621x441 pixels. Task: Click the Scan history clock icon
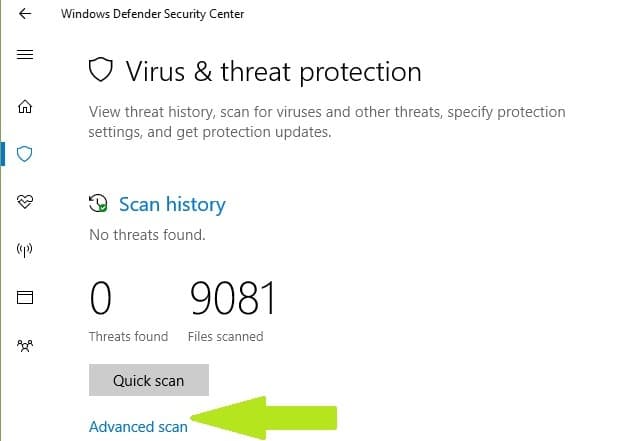98,204
